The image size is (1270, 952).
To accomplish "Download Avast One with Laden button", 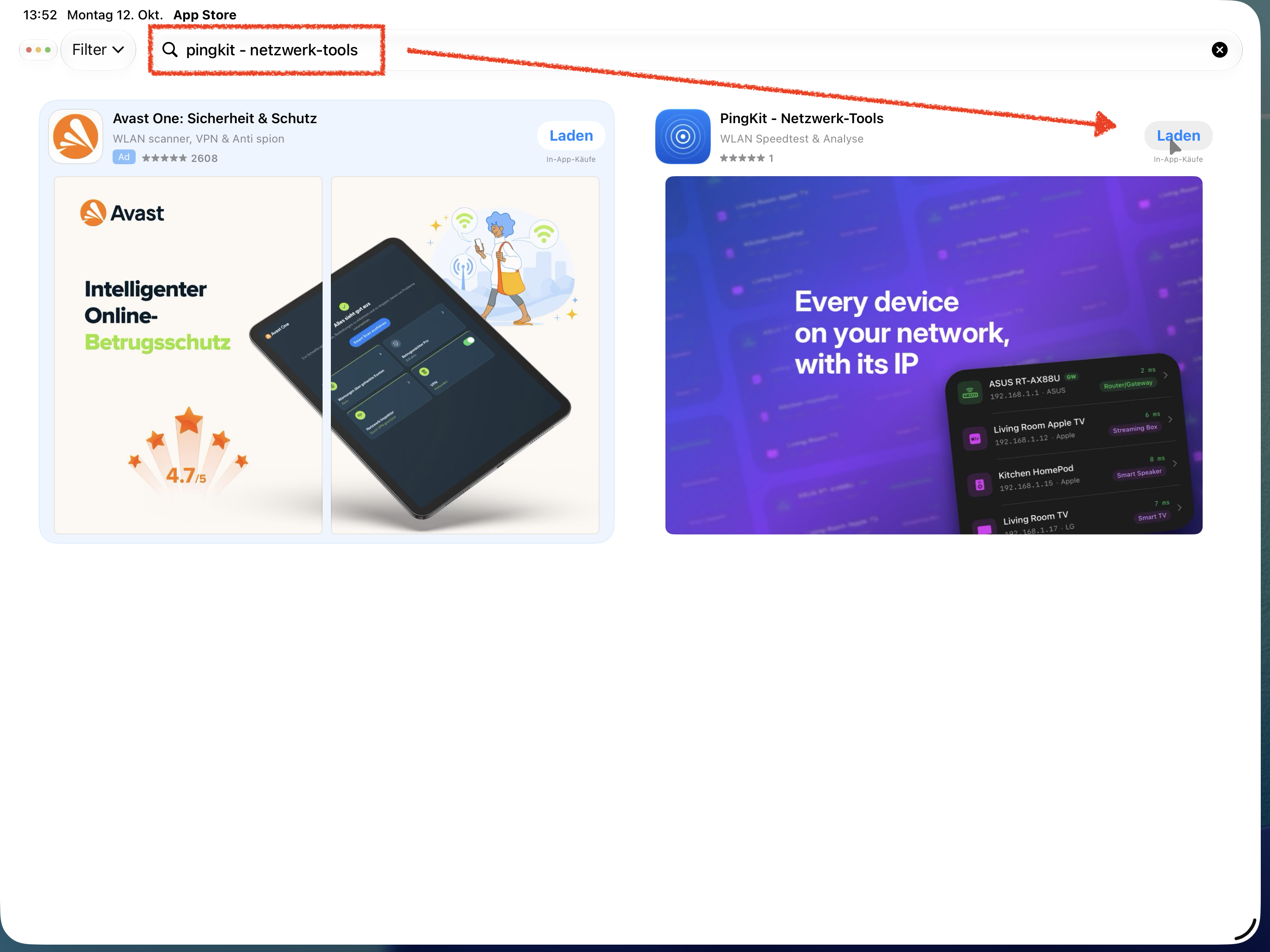I will tap(571, 136).
